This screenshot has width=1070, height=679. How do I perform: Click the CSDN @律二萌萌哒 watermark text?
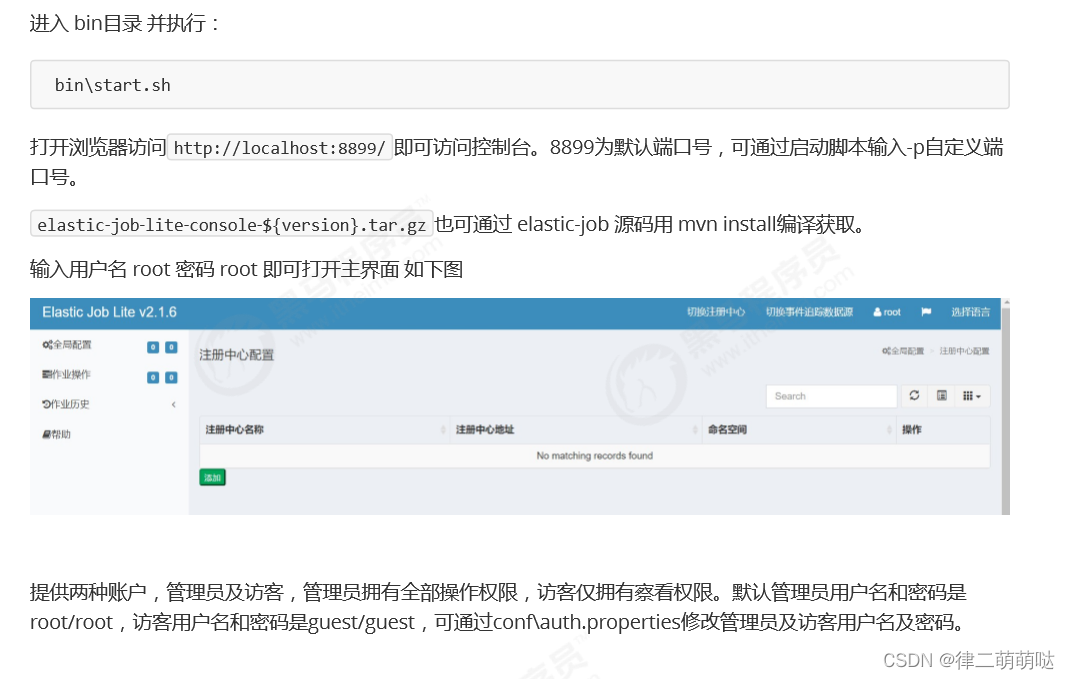pos(968,660)
